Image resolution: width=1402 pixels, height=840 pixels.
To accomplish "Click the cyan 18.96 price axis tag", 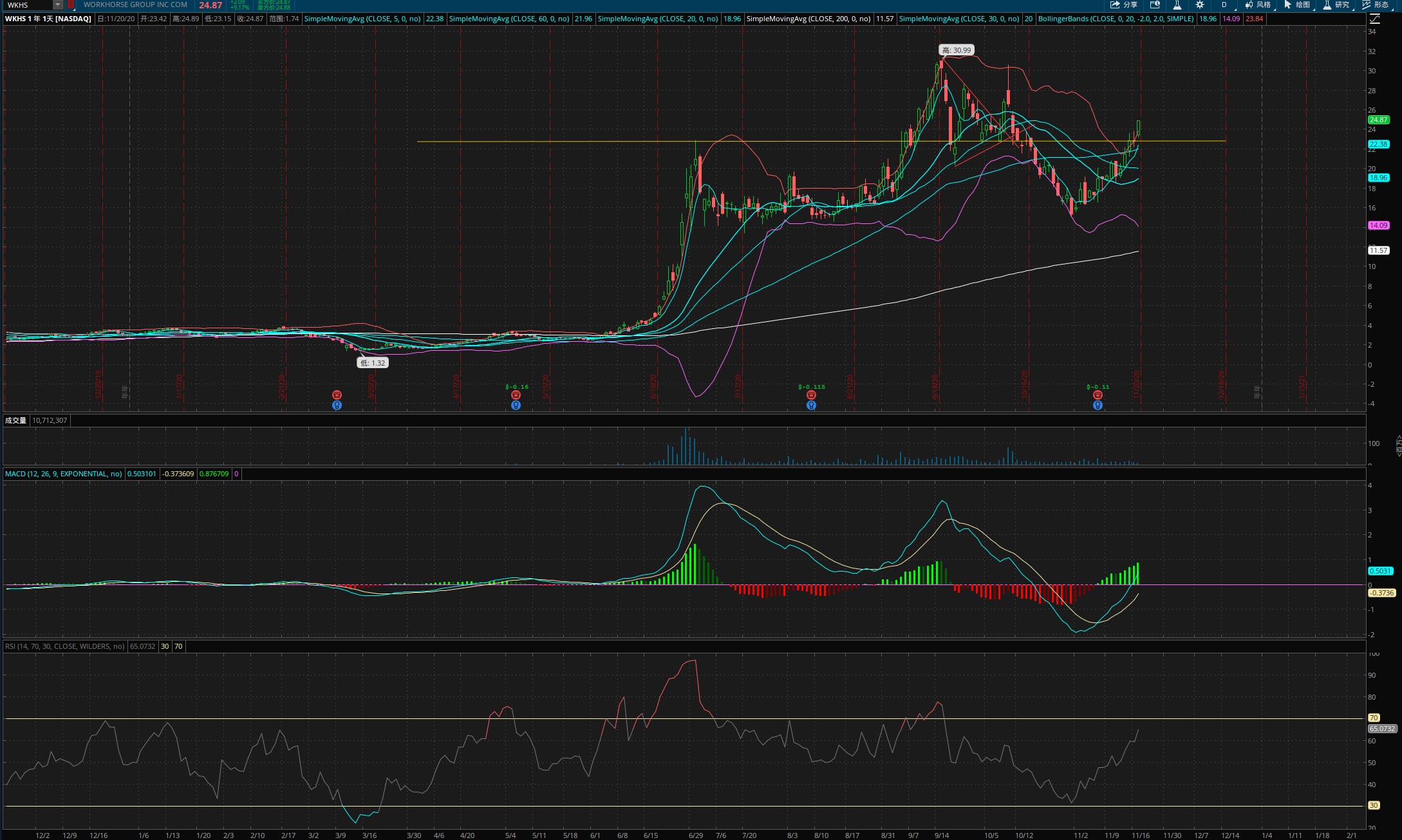I will pos(1378,178).
